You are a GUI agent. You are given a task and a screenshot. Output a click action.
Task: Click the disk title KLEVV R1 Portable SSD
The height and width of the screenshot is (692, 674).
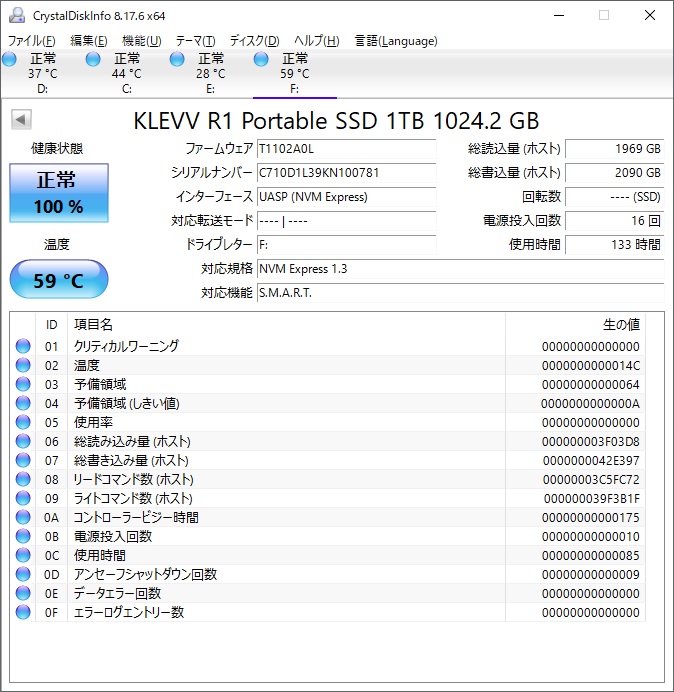pyautogui.click(x=336, y=120)
